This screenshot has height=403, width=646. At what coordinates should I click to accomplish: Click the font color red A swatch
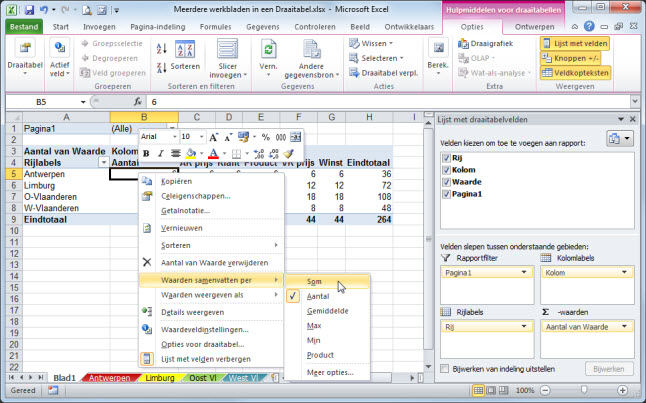(x=213, y=154)
